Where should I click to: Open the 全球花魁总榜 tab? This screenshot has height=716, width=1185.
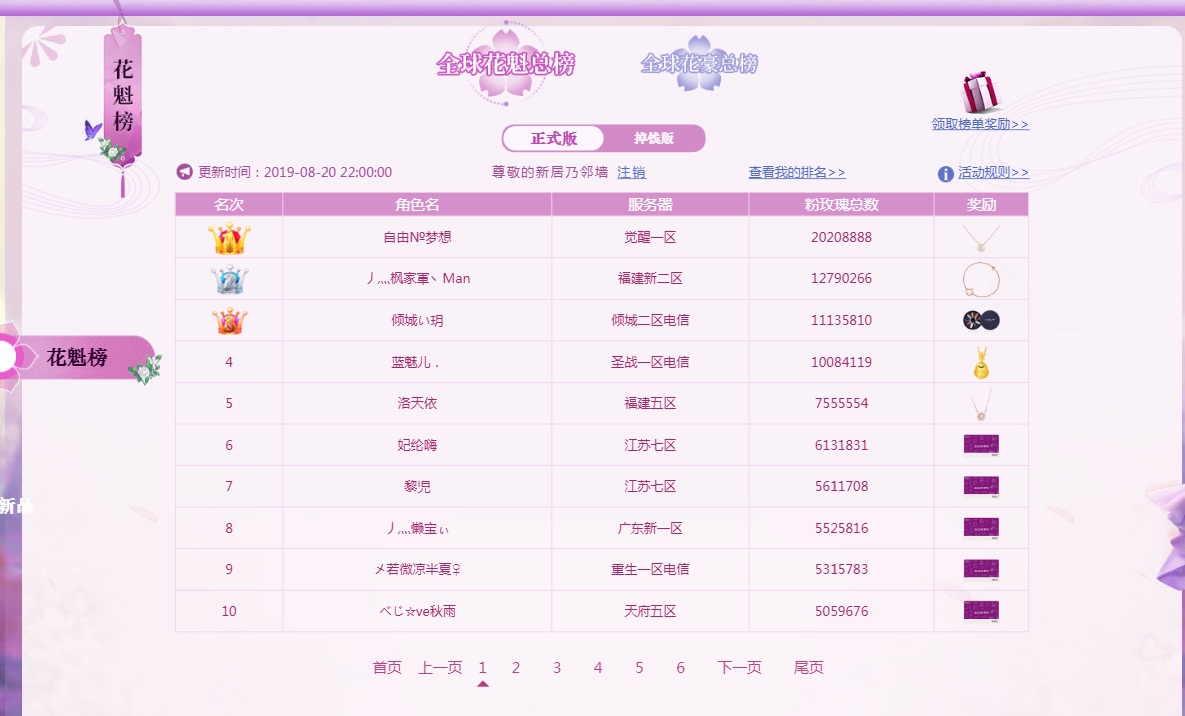click(x=506, y=64)
